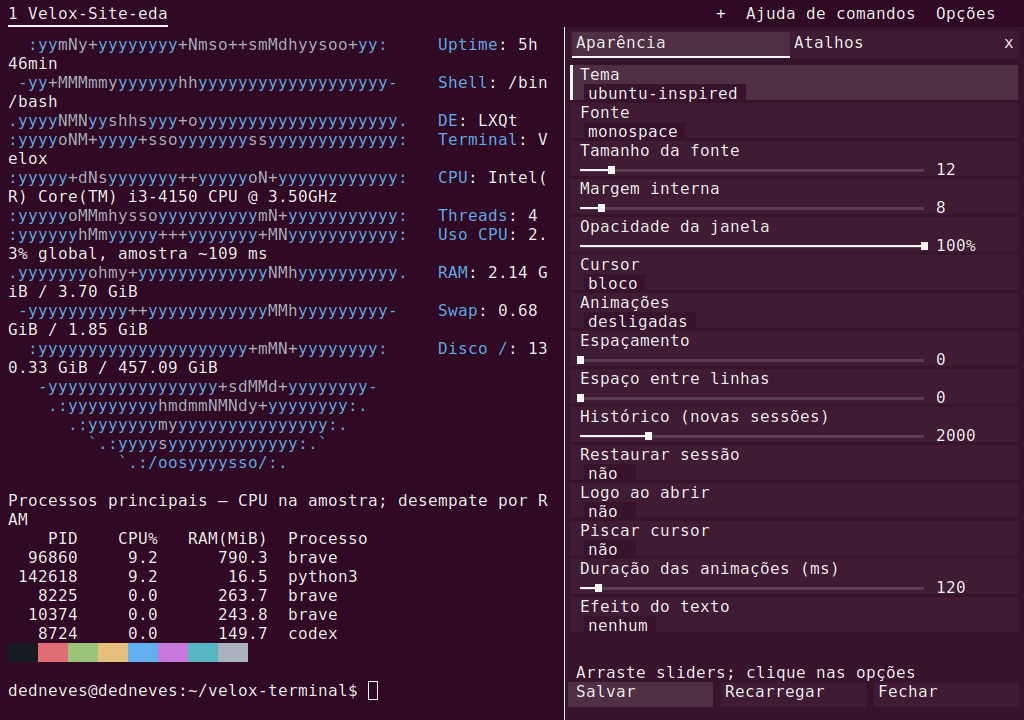This screenshot has width=1024, height=720.
Task: Click the red color swatch in terminal
Action: (53, 652)
